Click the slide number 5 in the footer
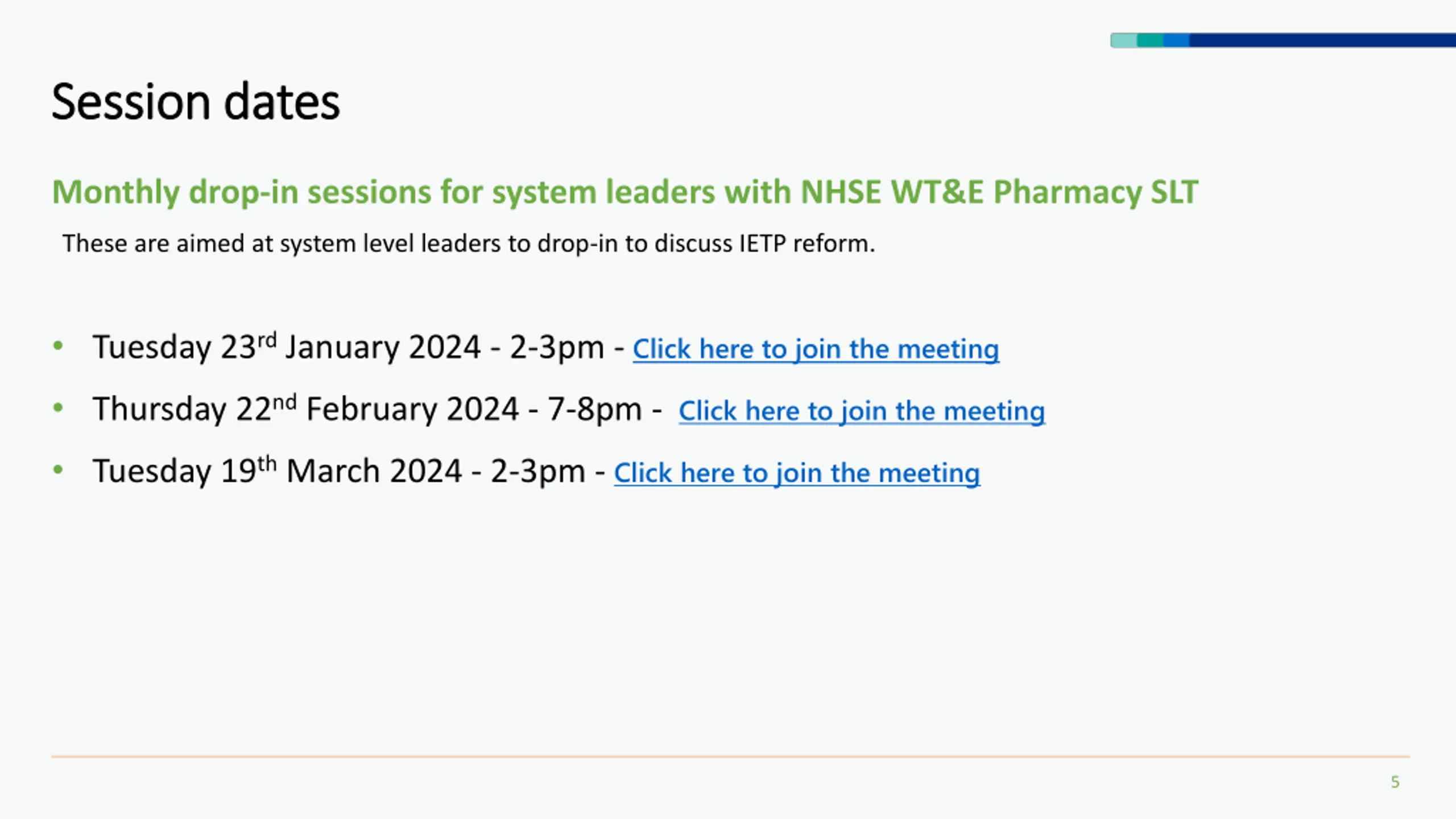 [x=1395, y=782]
